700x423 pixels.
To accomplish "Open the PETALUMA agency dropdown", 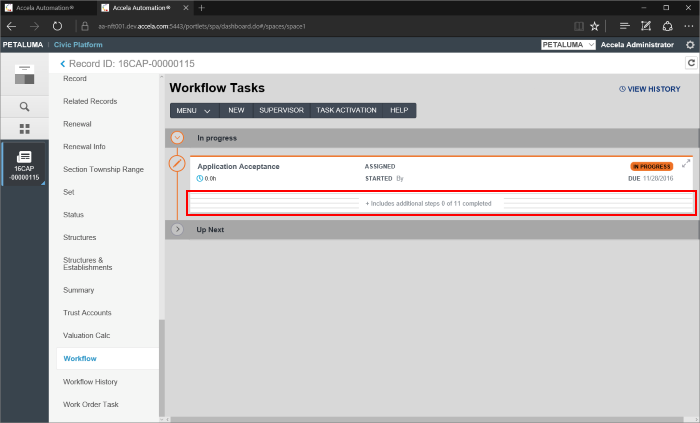I will click(568, 45).
